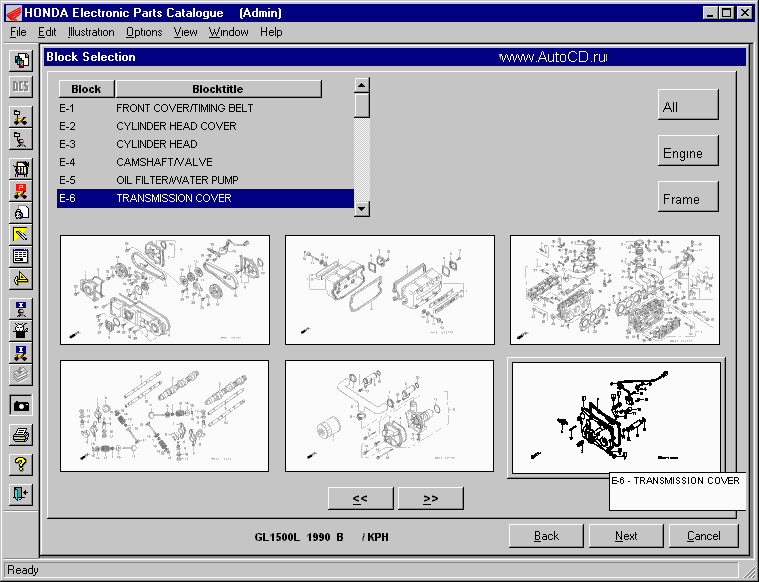759x582 pixels.
Task: Click the stacked color pages icon
Action: pyautogui.click(x=21, y=61)
